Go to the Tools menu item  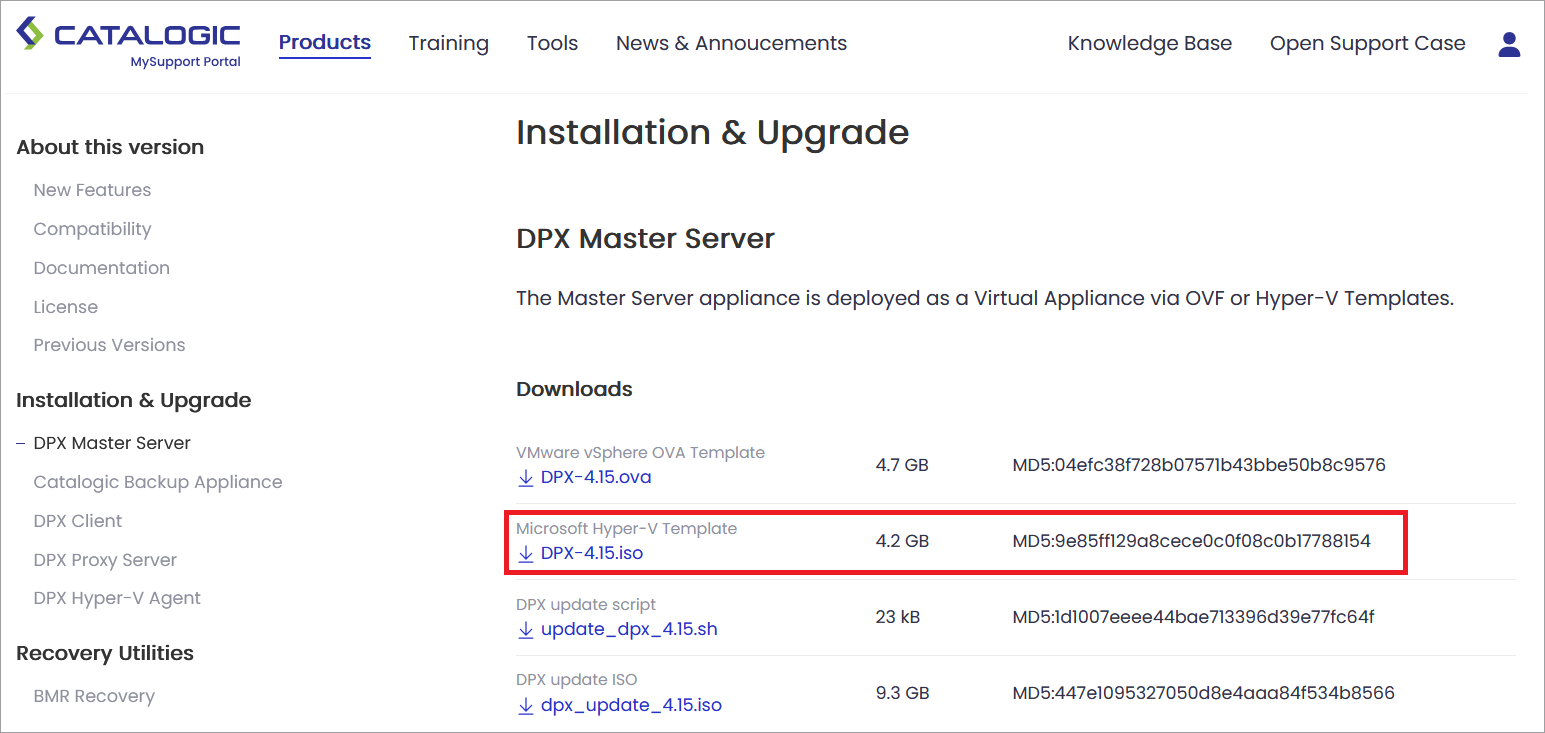552,44
